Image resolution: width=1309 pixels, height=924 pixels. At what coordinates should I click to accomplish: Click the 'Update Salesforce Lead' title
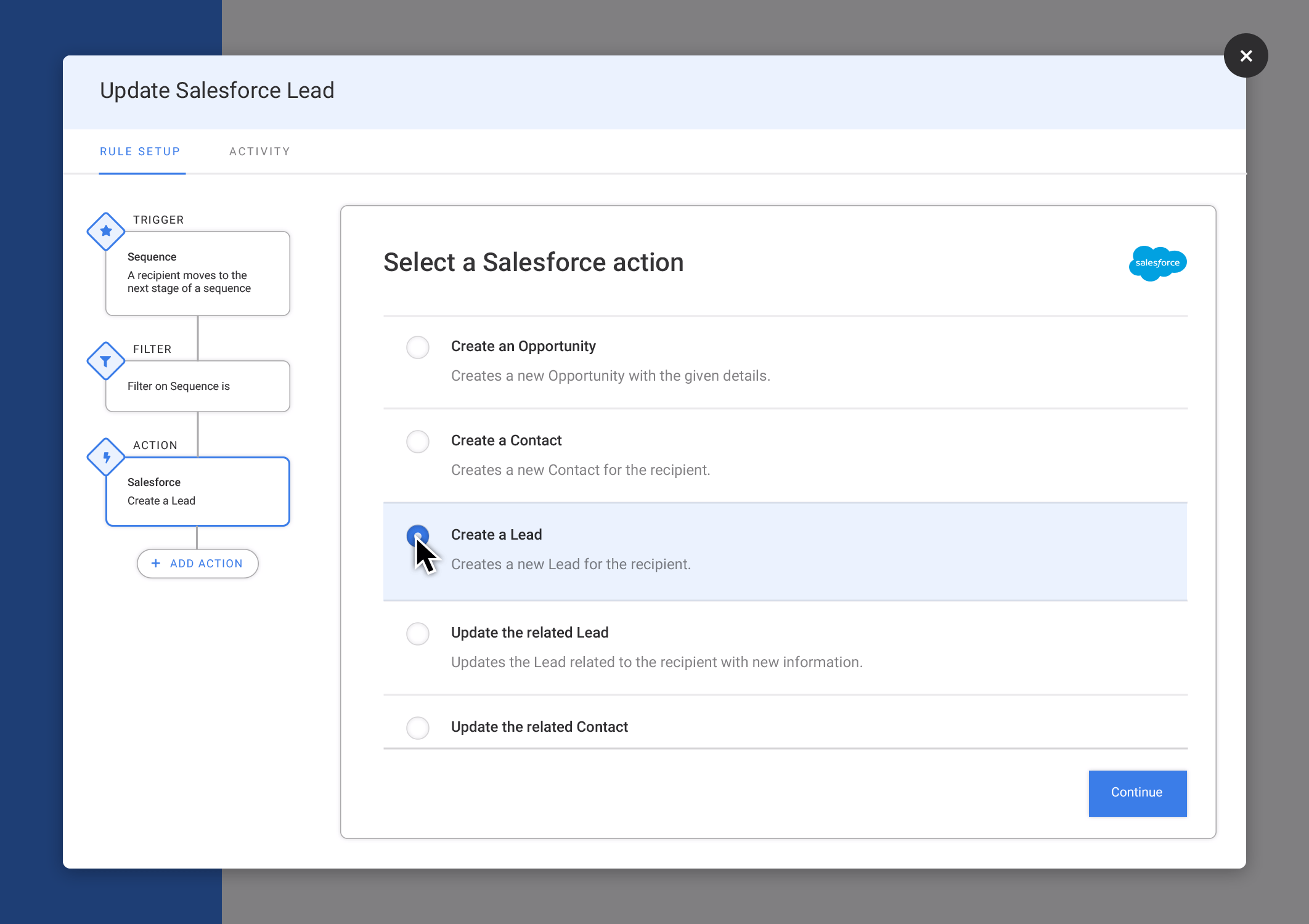[x=217, y=91]
